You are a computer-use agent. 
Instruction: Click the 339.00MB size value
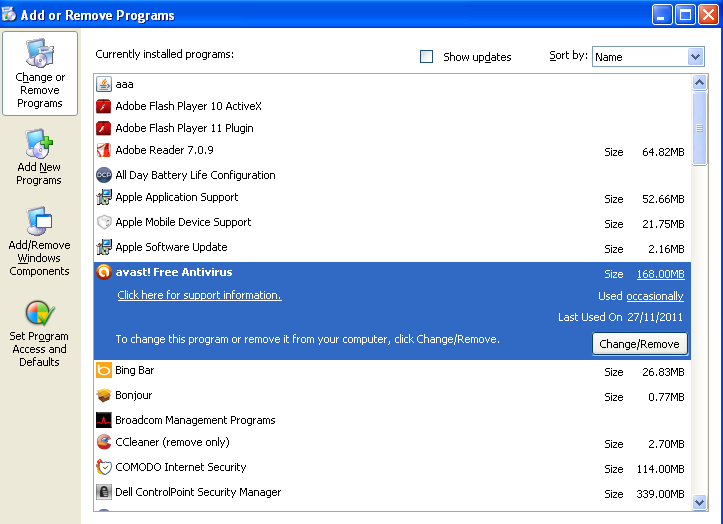point(660,494)
